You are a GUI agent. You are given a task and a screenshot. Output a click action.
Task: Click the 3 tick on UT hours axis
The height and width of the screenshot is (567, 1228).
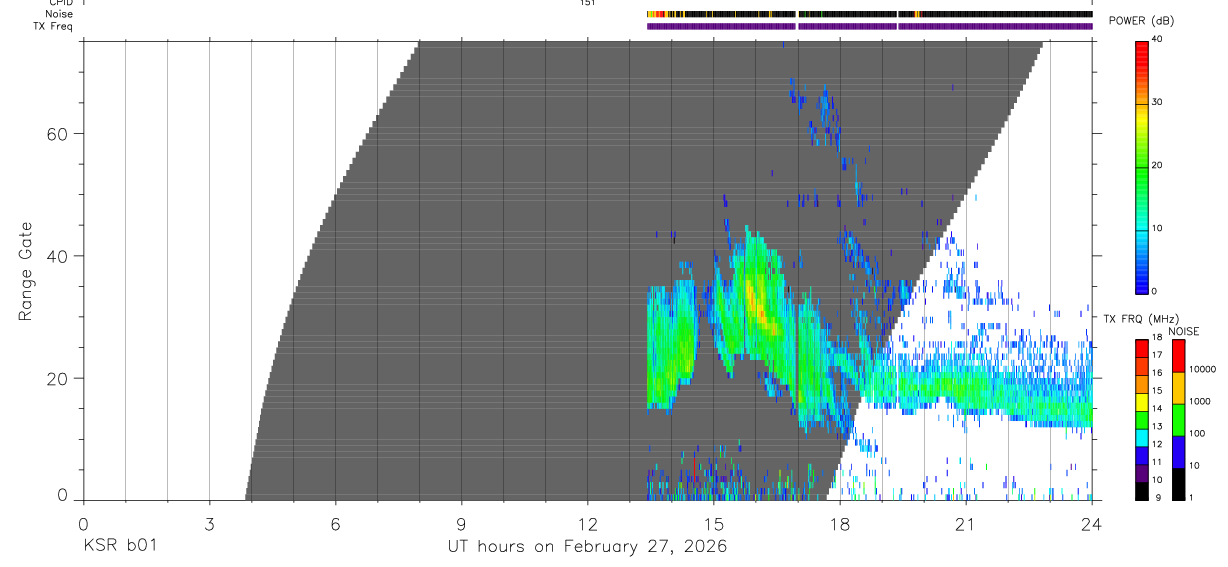tap(209, 524)
